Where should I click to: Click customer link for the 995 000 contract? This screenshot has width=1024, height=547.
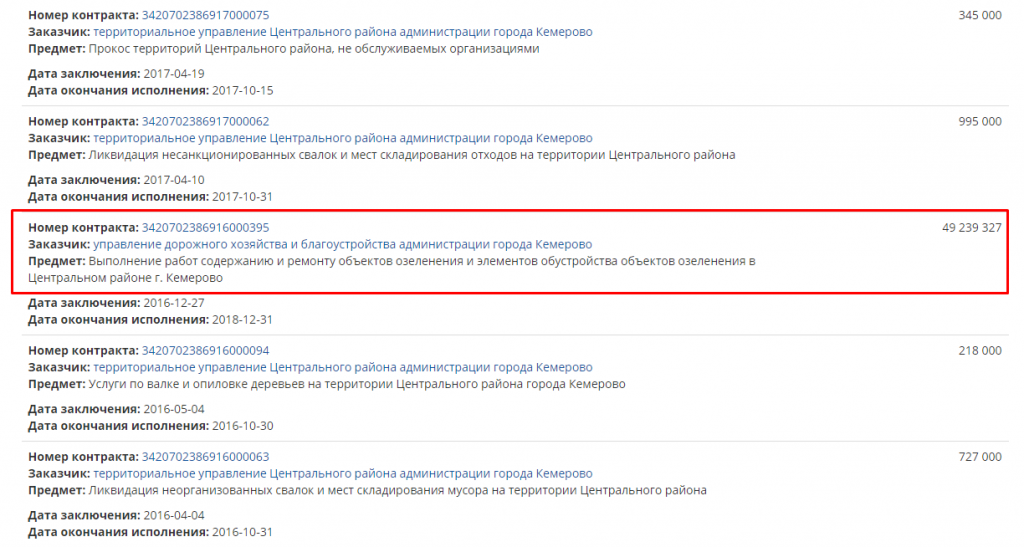coord(342,138)
